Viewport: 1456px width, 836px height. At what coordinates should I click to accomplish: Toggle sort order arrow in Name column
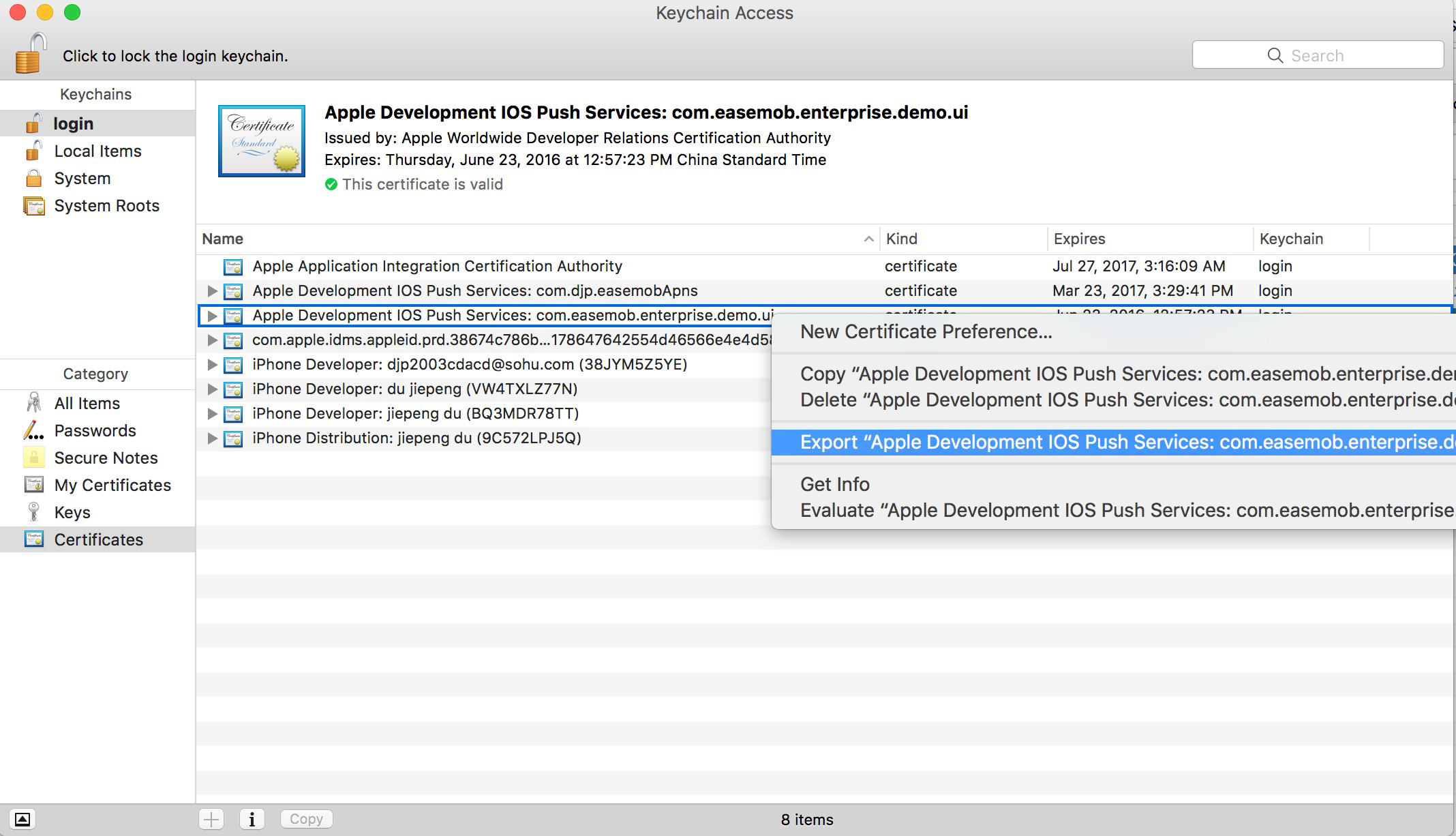(868, 239)
